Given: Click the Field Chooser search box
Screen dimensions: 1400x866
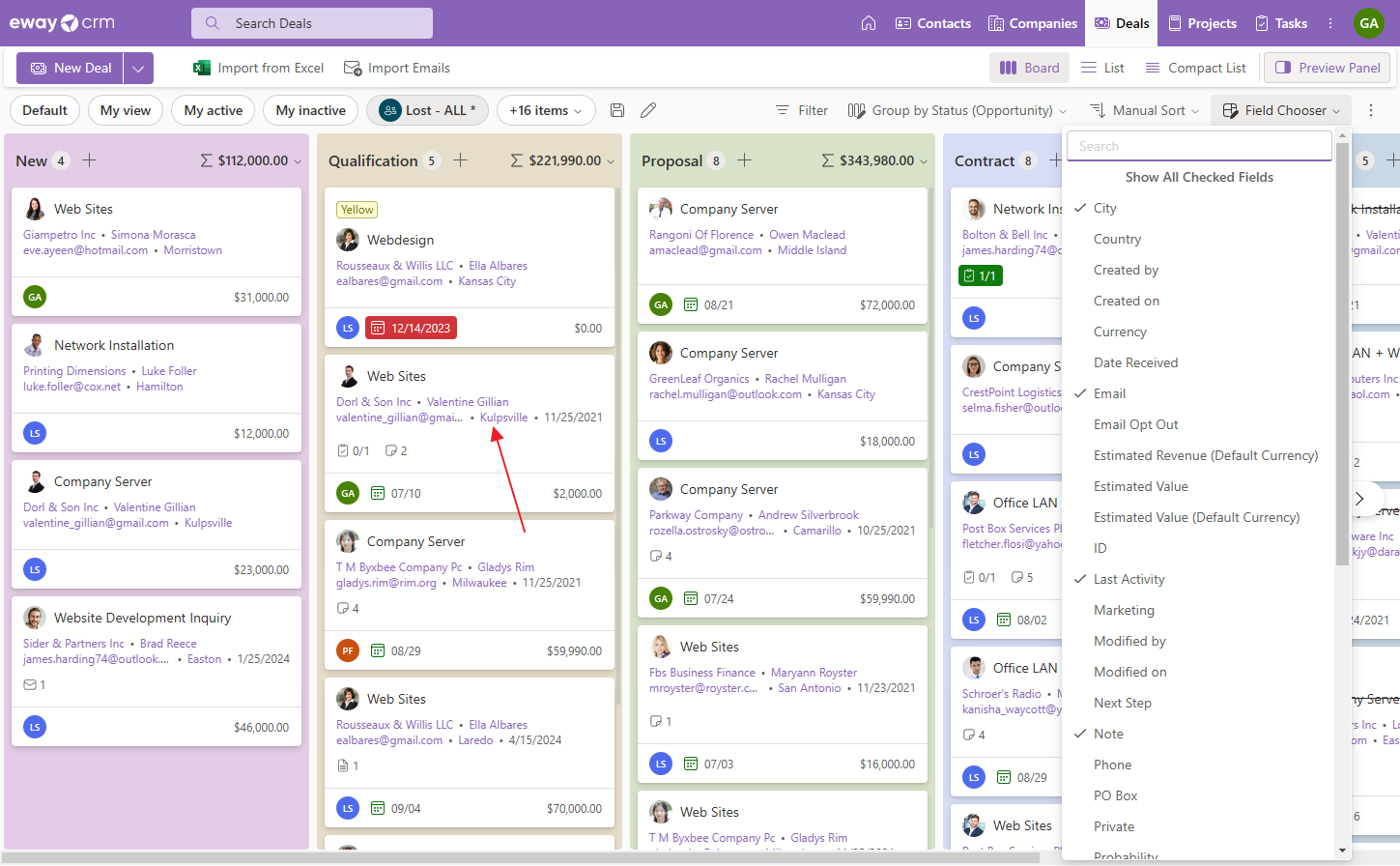Looking at the screenshot, I should (x=1199, y=146).
